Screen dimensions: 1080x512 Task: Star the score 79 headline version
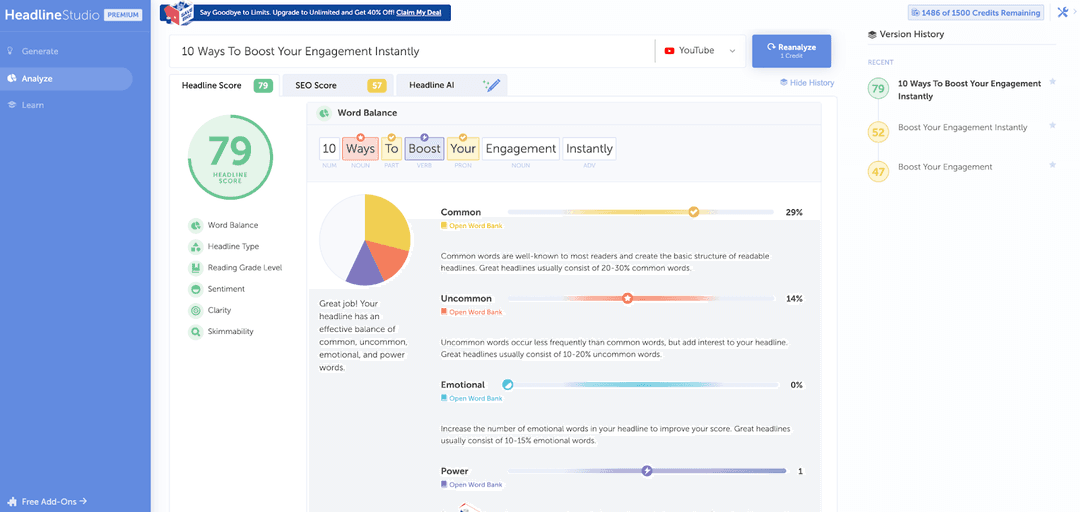[x=1052, y=83]
